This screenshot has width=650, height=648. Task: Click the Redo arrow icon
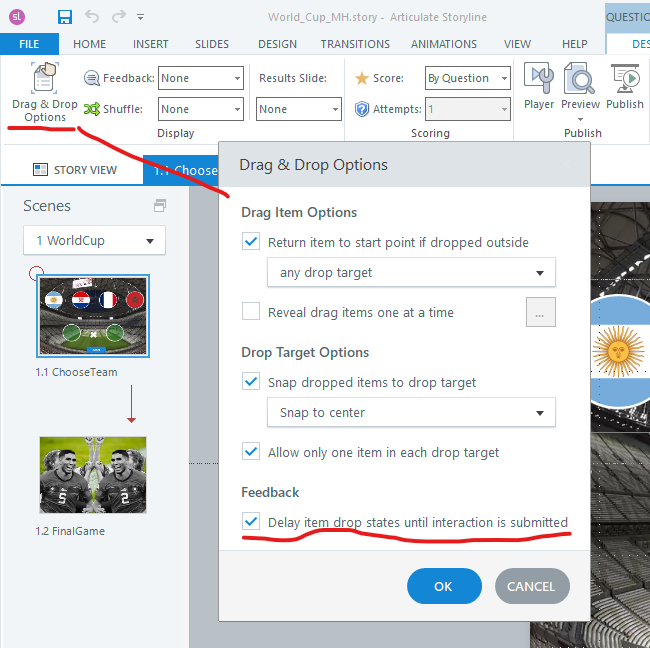tap(120, 17)
